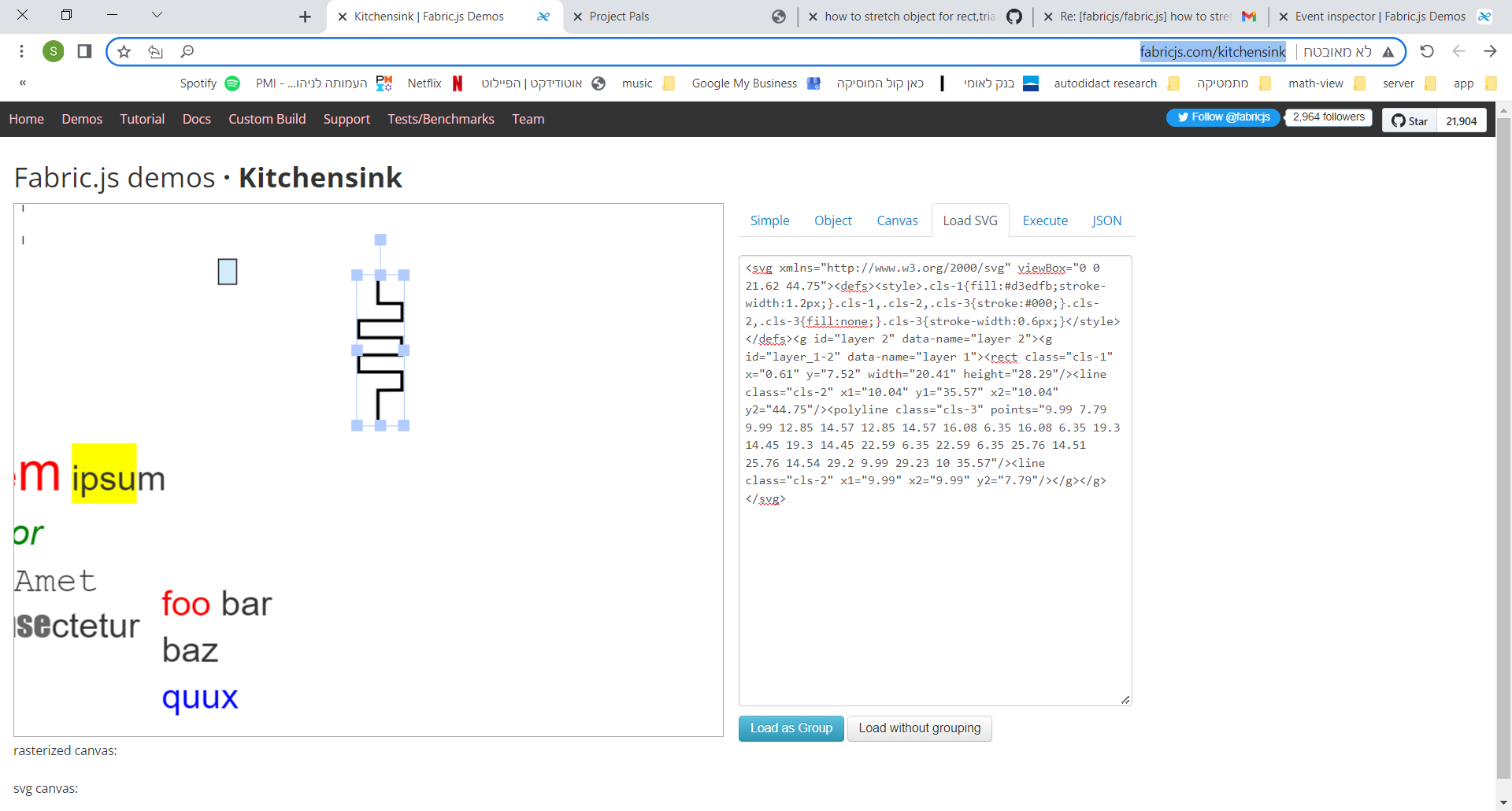This screenshot has width=1512, height=811.
Task: Click the globe icon on the blank tab
Action: (779, 16)
